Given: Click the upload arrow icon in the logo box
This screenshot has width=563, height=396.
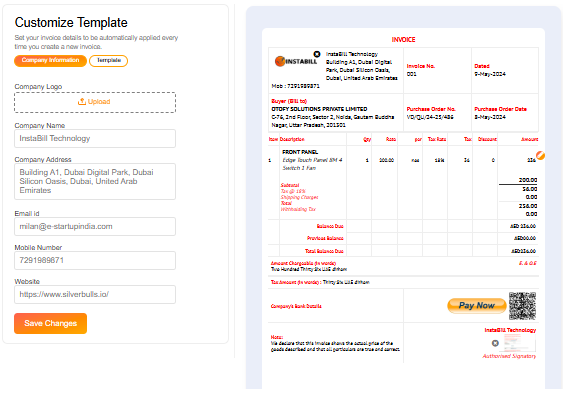Looking at the screenshot, I should coord(82,102).
